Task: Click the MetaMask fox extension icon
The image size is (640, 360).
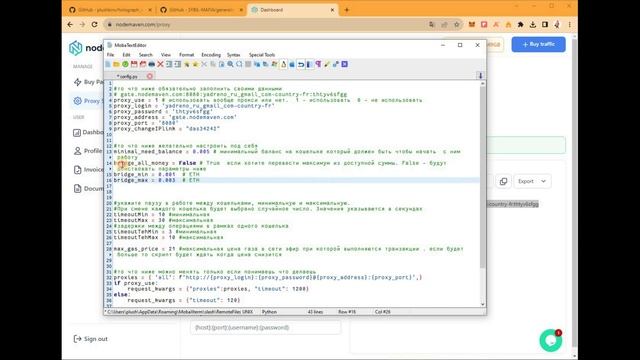Action: point(472,24)
